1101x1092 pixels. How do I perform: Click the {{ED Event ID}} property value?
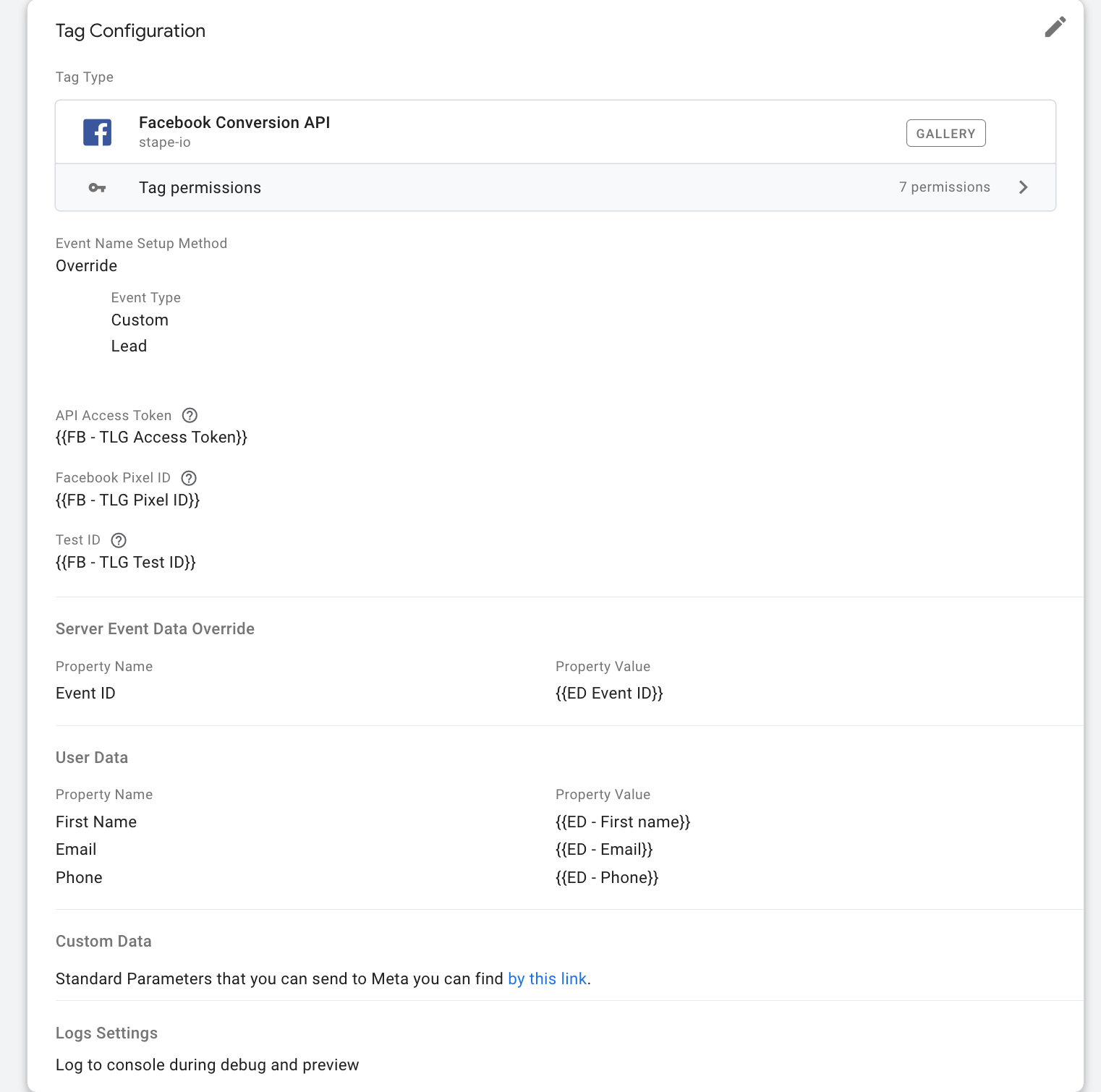(x=609, y=693)
